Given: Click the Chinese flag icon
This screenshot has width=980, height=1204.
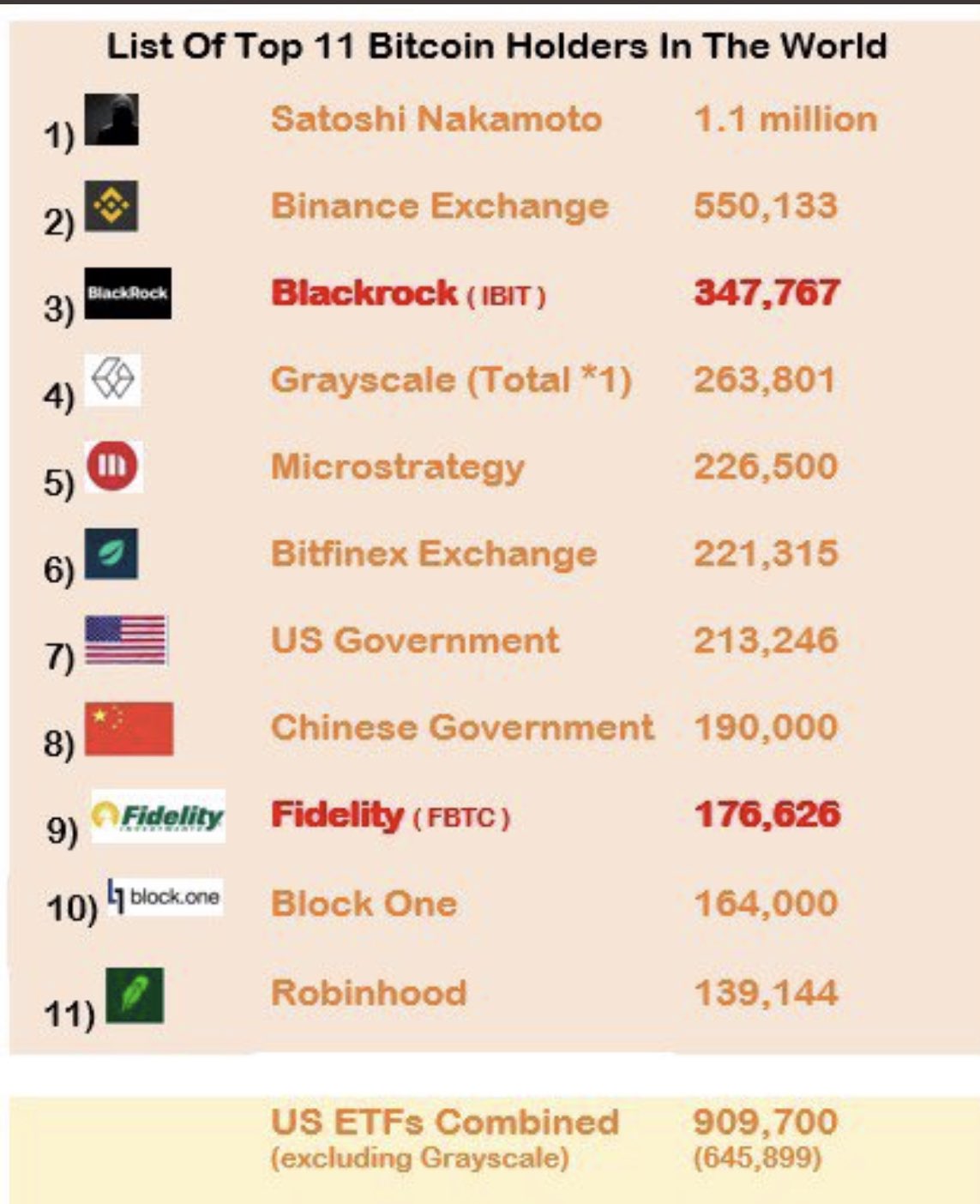Looking at the screenshot, I should (x=129, y=729).
